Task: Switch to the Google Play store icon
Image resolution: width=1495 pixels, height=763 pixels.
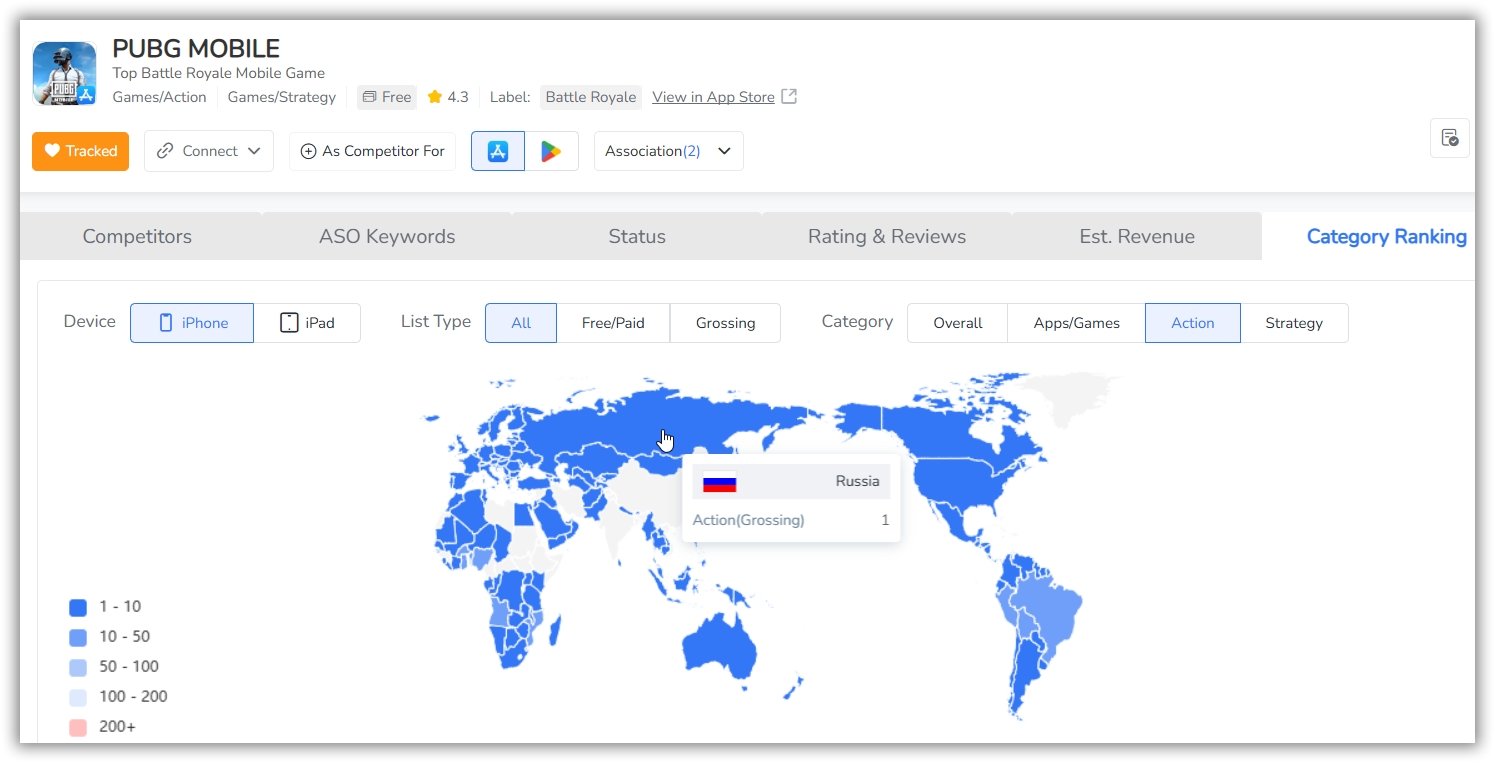Action: [x=551, y=151]
